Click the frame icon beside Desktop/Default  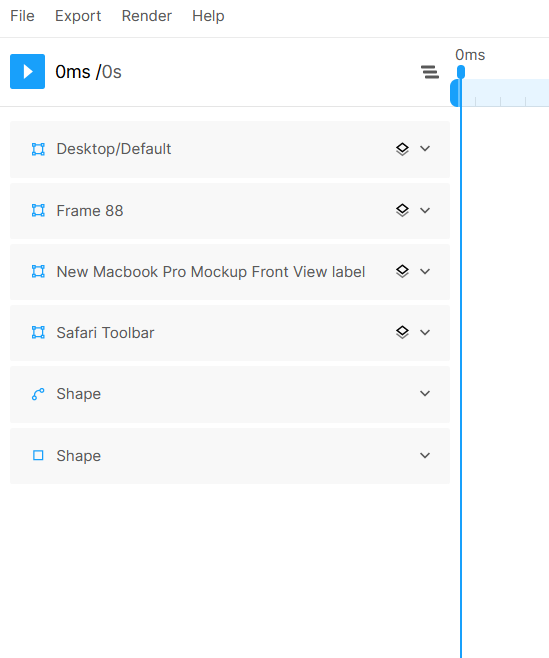pos(38,149)
